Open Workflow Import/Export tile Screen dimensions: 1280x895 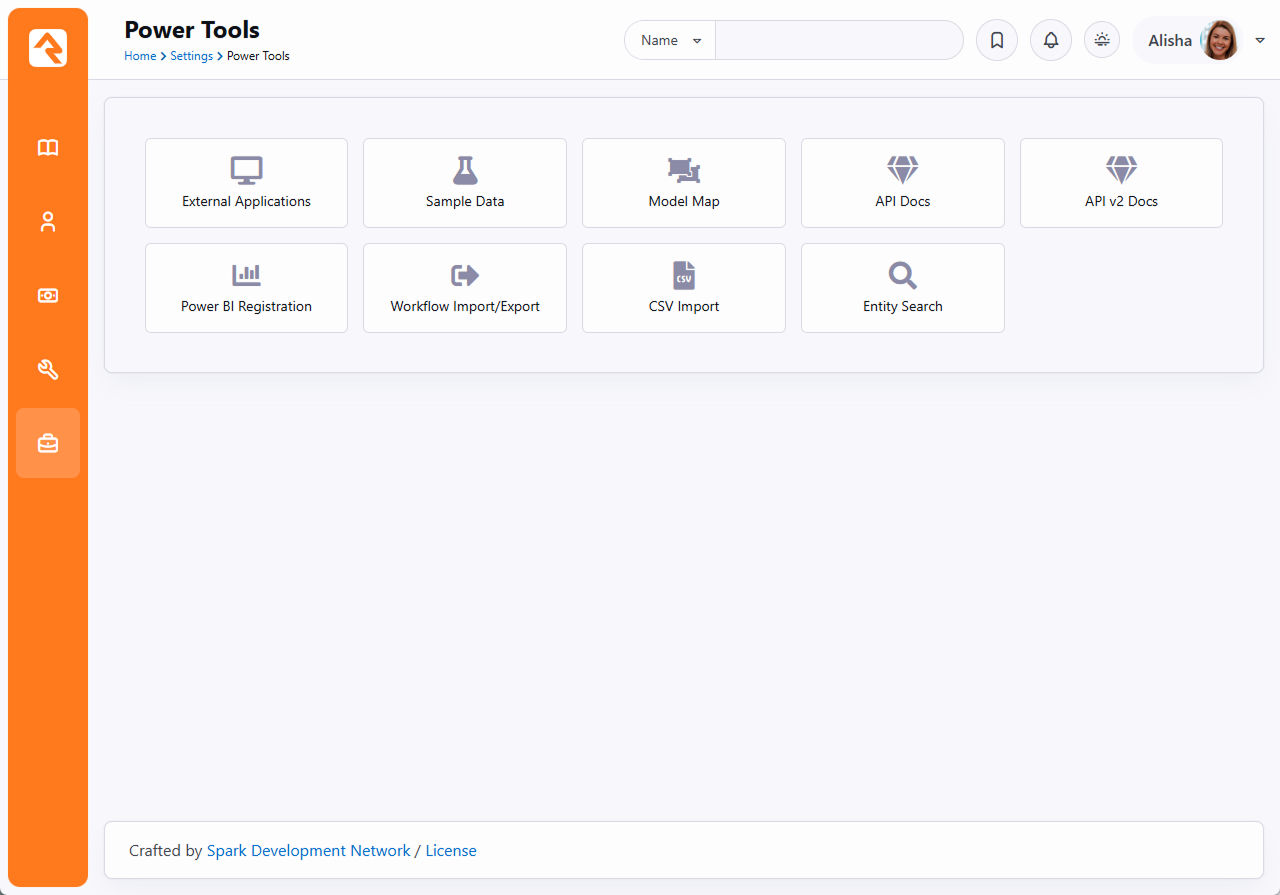[465, 288]
